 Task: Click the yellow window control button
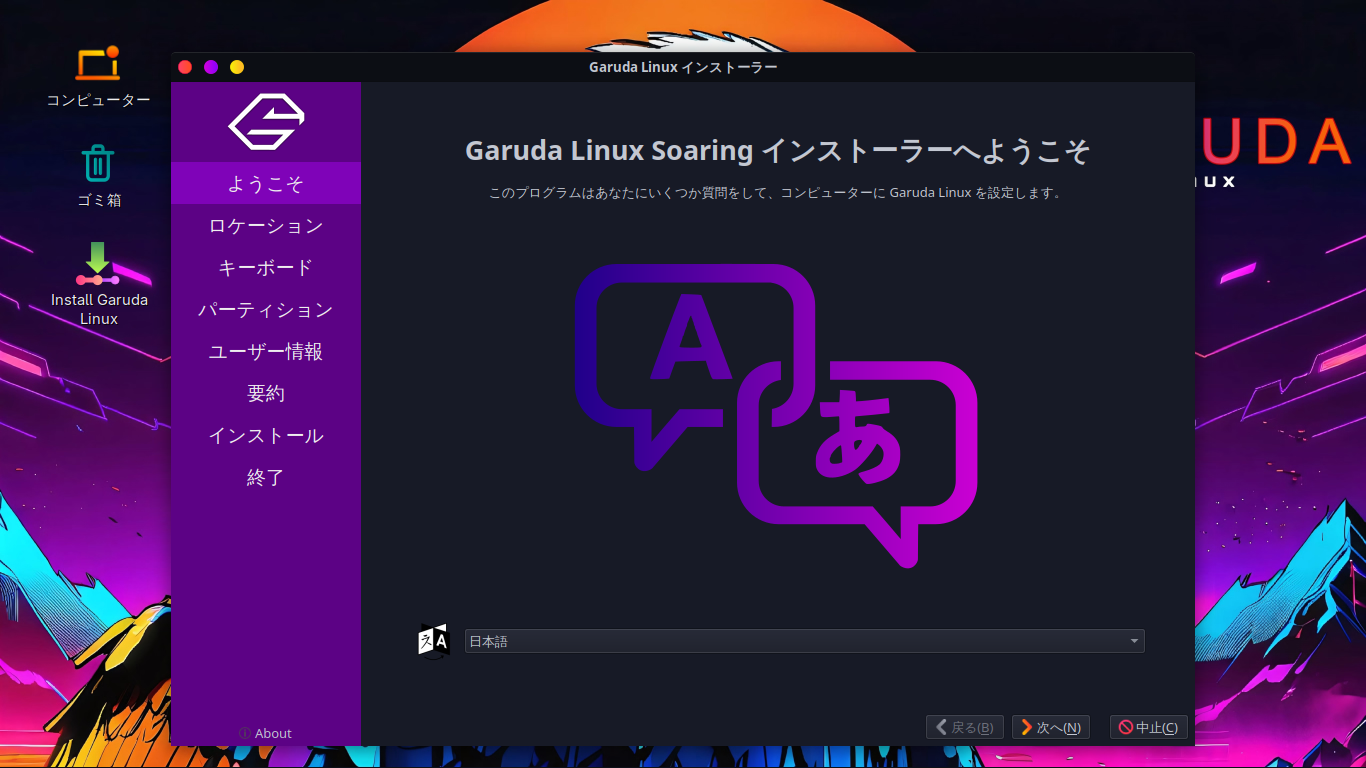pyautogui.click(x=237, y=67)
